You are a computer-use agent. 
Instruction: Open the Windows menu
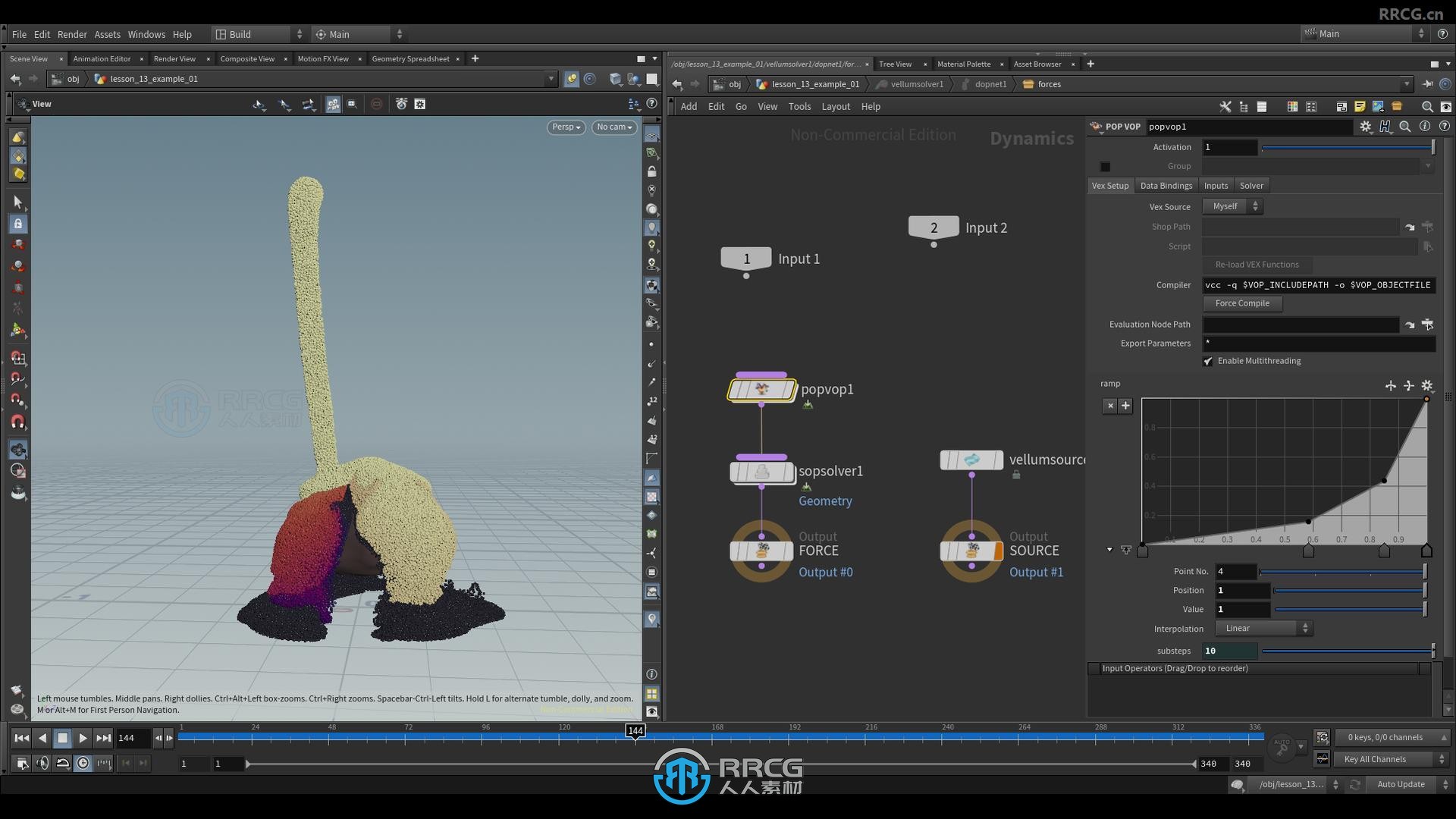146,34
